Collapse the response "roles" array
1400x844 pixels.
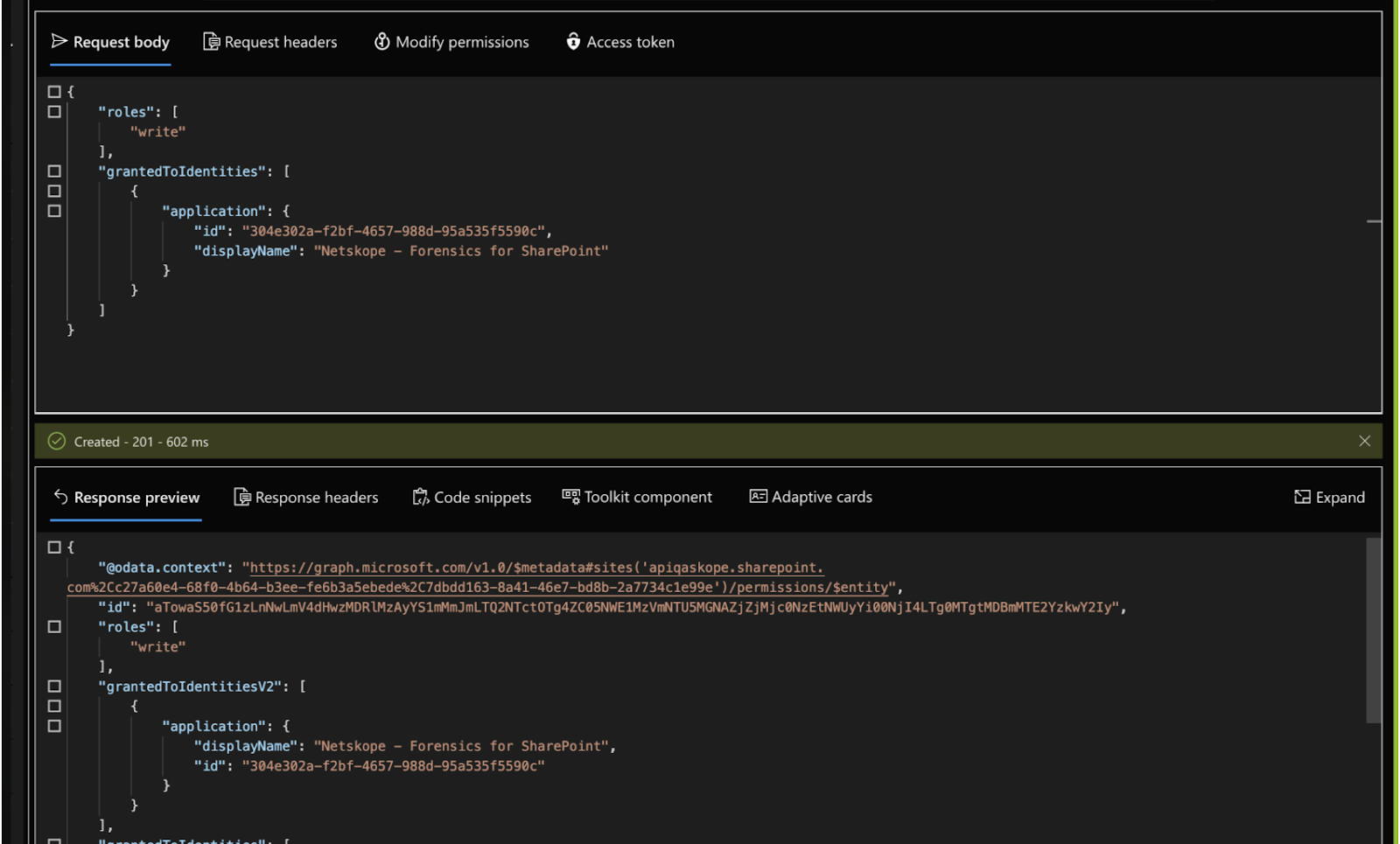[x=54, y=627]
